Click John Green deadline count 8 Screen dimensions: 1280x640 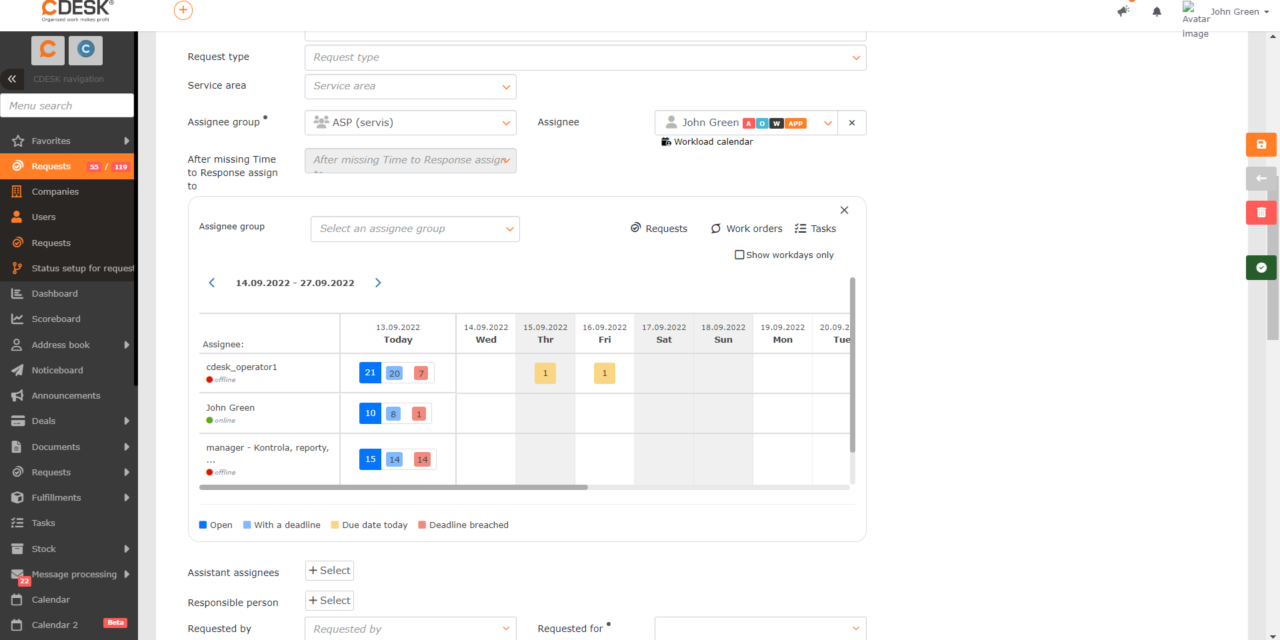click(393, 414)
